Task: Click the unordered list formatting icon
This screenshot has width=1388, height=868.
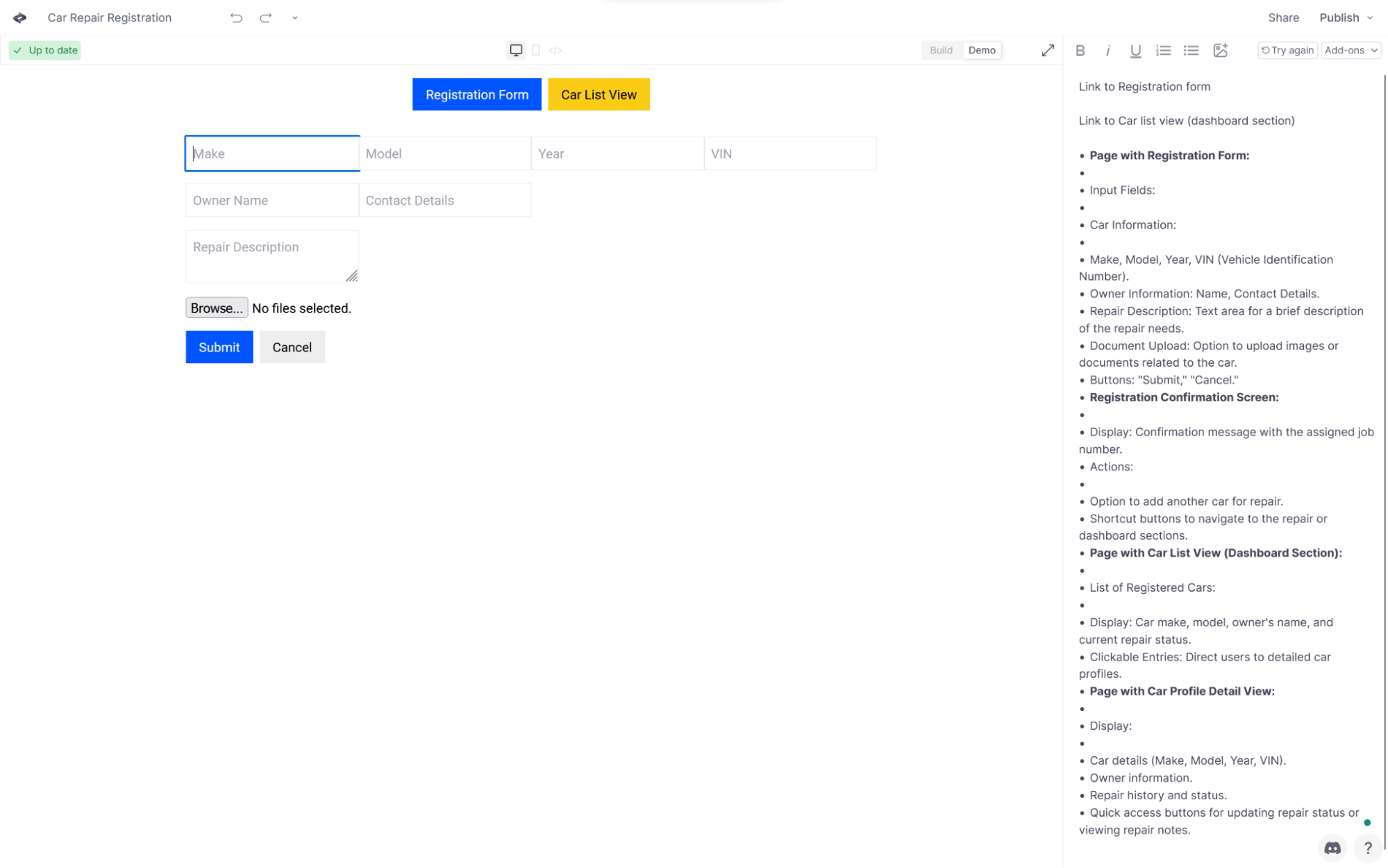Action: [x=1192, y=50]
